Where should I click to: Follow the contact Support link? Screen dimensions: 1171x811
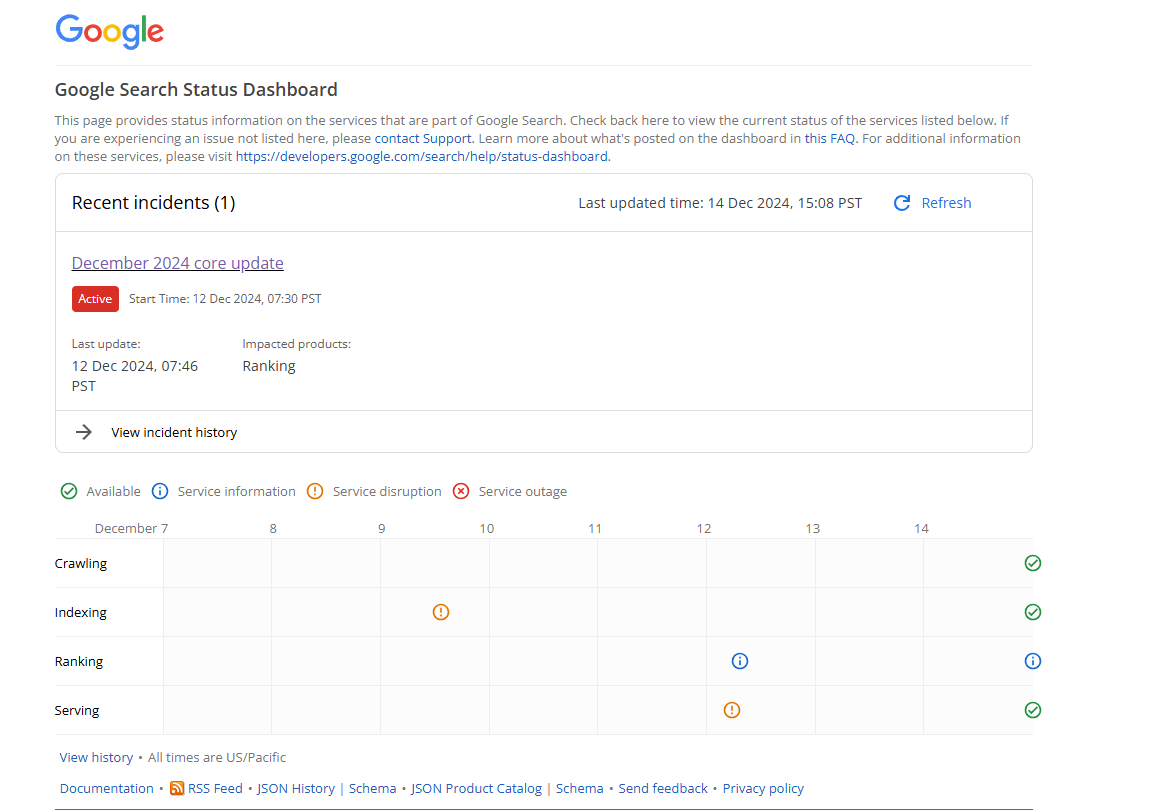pyautogui.click(x=423, y=138)
